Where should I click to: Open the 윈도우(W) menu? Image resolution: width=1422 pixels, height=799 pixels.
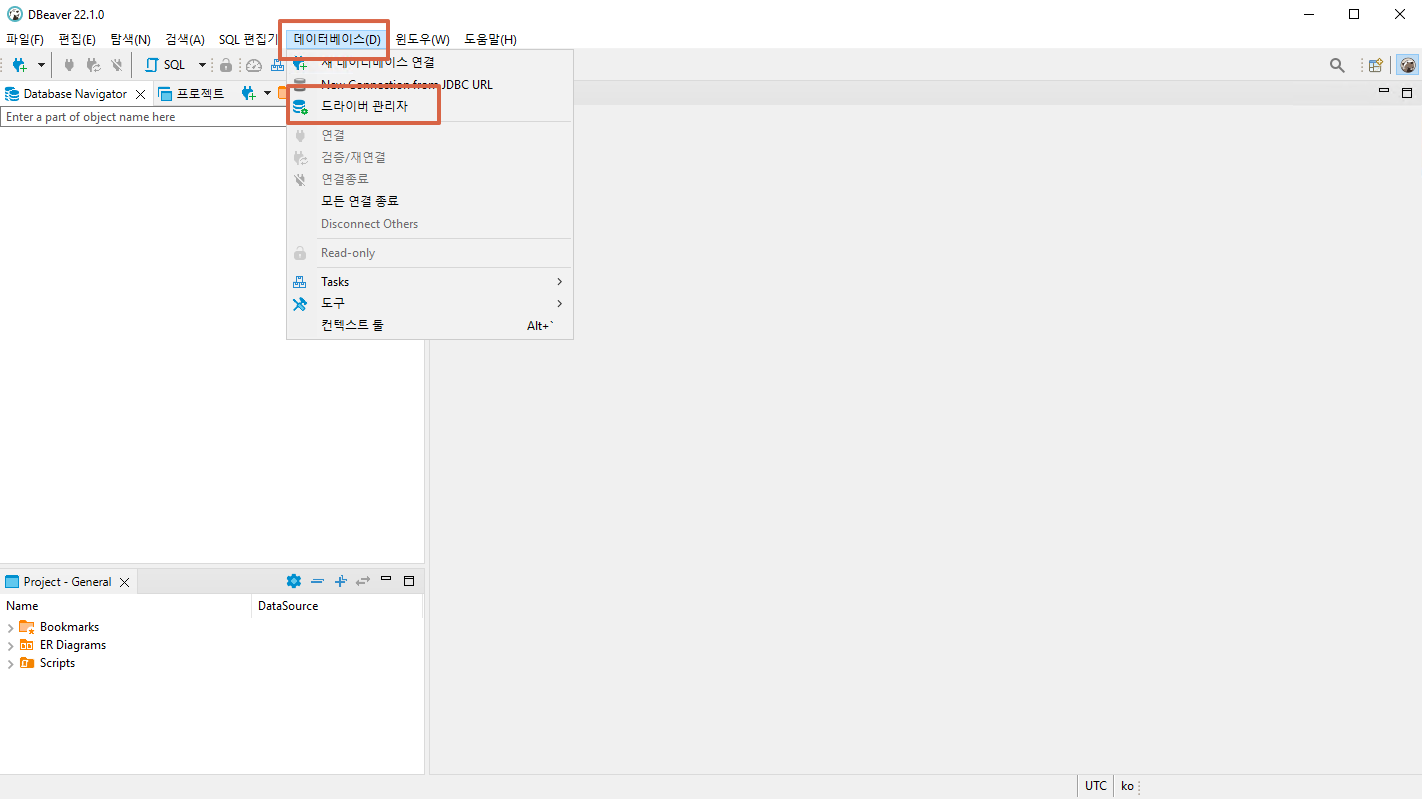pos(422,39)
